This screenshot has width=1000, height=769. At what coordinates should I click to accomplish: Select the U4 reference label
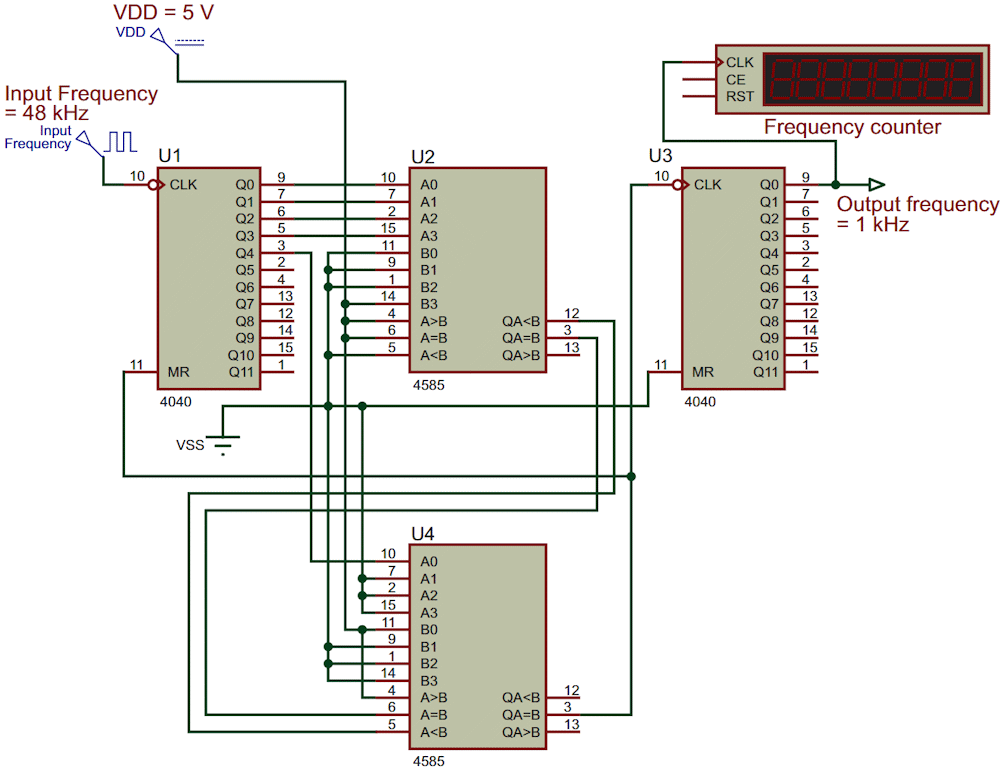pos(423,534)
